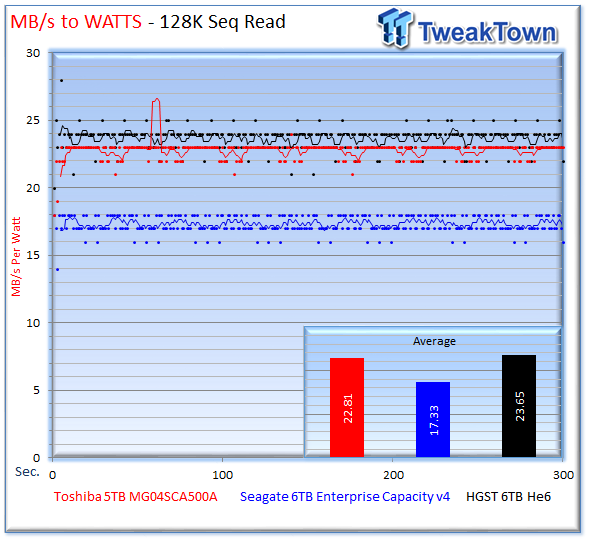Click the red line spike peak near 26
This screenshot has height=541, width=589.
156,99
